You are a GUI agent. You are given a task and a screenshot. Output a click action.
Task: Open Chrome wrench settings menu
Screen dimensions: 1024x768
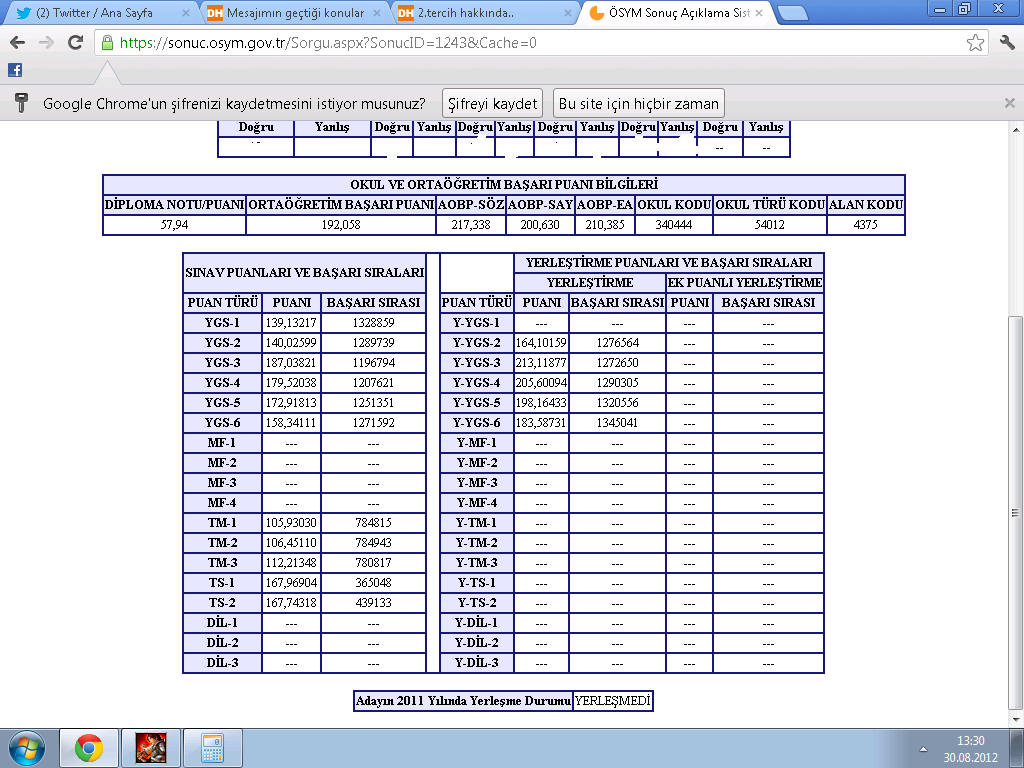[1008, 43]
